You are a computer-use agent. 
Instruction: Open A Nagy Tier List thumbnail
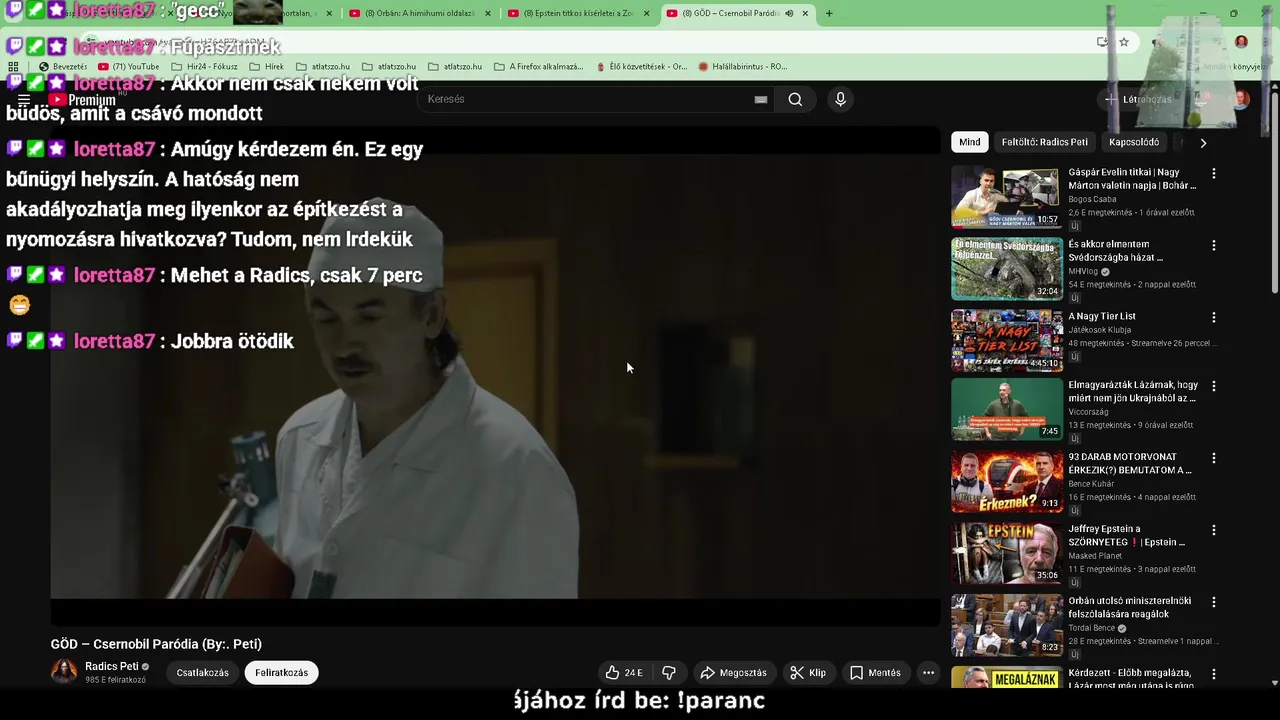(x=1007, y=341)
